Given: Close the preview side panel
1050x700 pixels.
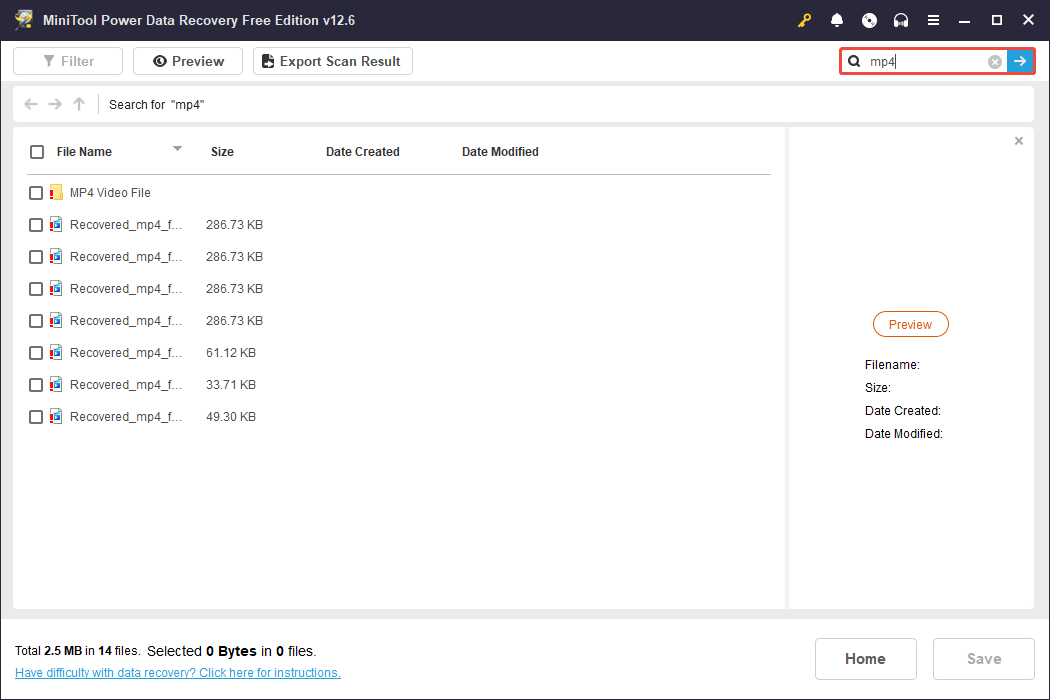Looking at the screenshot, I should pyautogui.click(x=1019, y=141).
